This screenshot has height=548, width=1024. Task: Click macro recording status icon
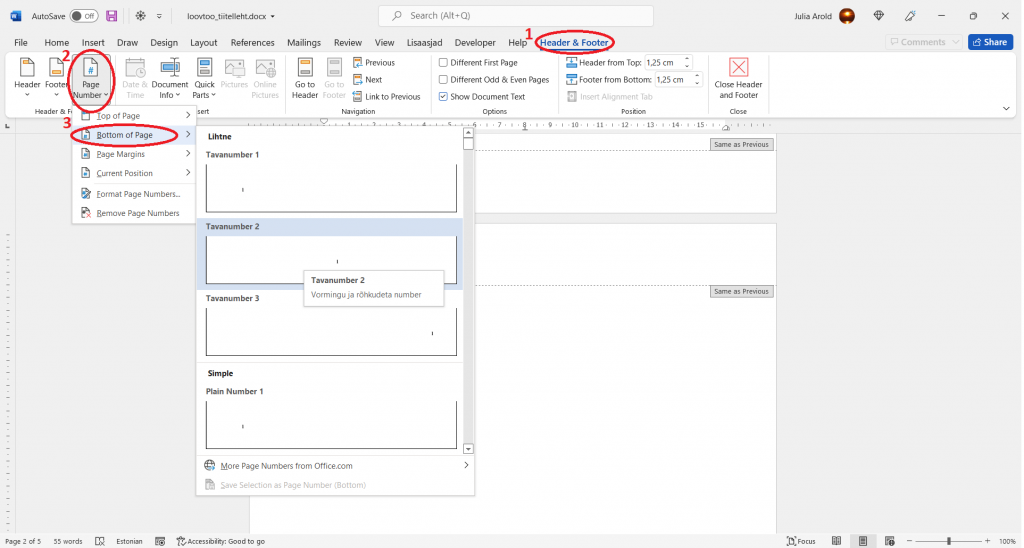(160, 541)
